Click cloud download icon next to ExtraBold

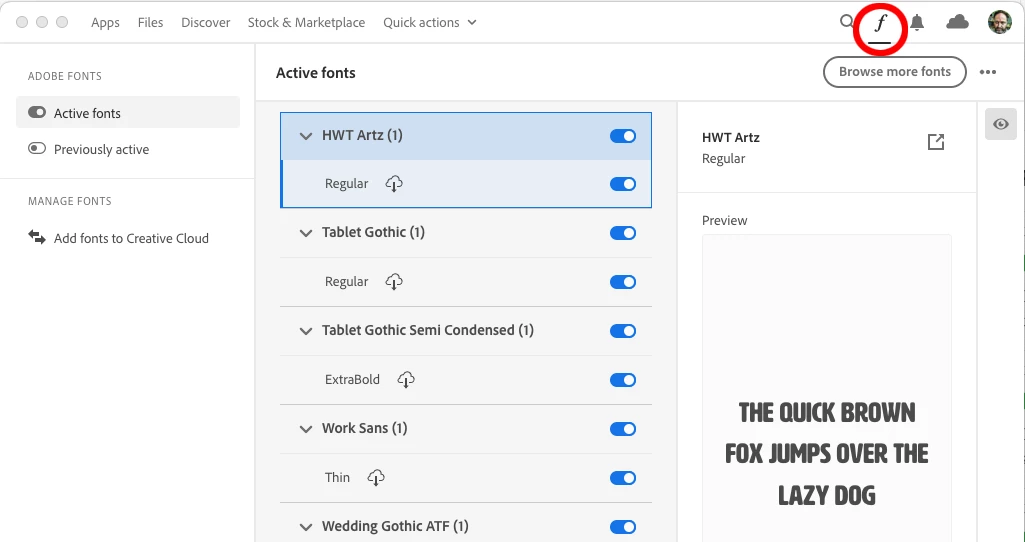(x=406, y=380)
